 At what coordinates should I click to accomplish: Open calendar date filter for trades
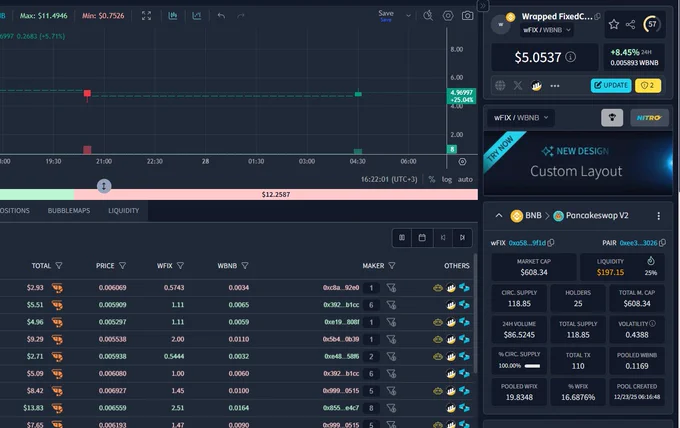point(422,238)
